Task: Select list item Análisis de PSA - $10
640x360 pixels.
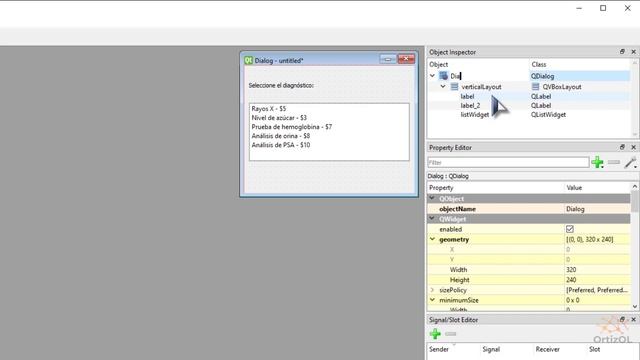Action: pyautogui.click(x=280, y=145)
